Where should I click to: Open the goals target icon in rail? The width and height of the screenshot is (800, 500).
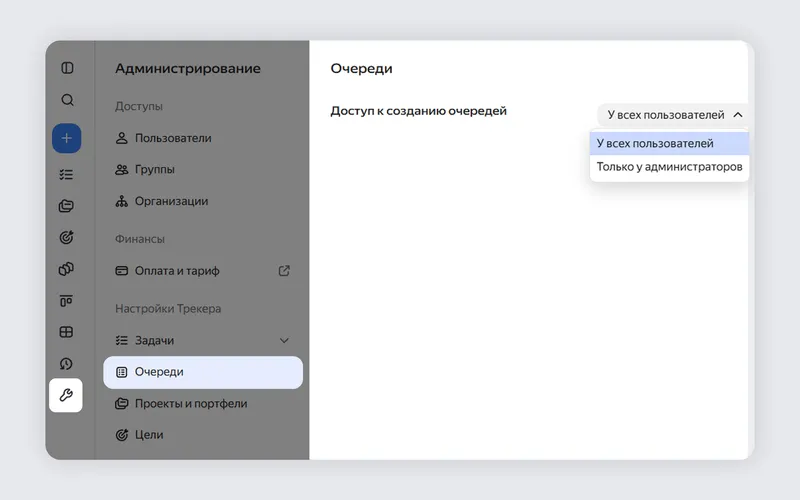[x=66, y=237]
